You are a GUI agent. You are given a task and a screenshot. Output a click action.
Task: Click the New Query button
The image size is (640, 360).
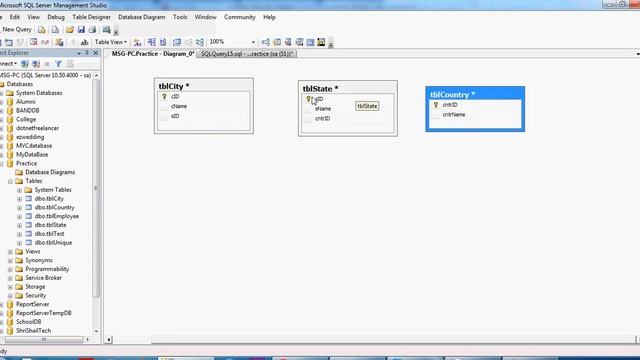coord(16,29)
